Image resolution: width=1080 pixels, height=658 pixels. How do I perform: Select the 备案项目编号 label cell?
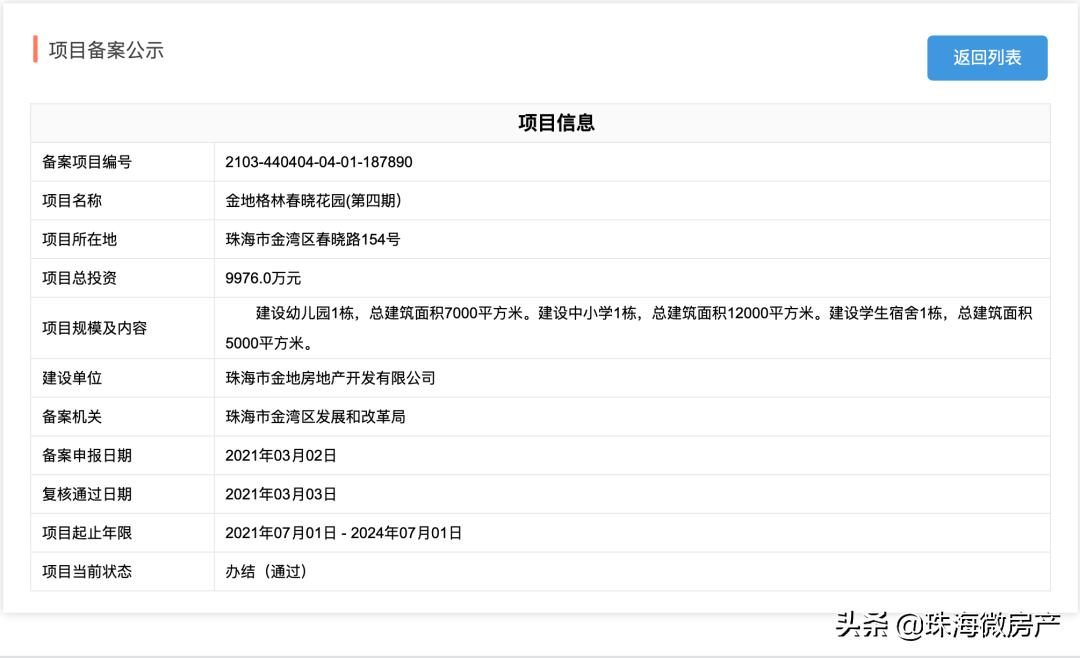pos(123,162)
